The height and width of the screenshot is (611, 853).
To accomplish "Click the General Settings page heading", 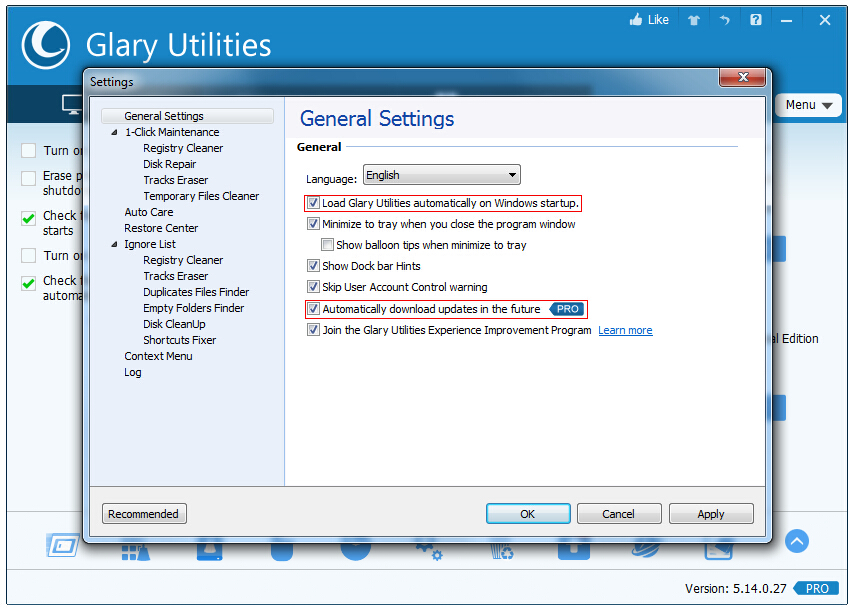I will 377,119.
